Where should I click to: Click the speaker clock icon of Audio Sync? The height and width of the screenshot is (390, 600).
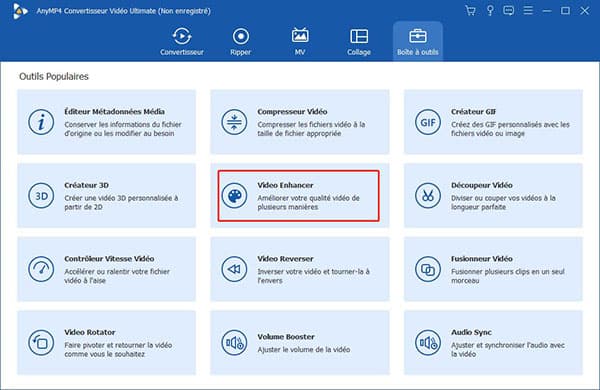(x=428, y=343)
